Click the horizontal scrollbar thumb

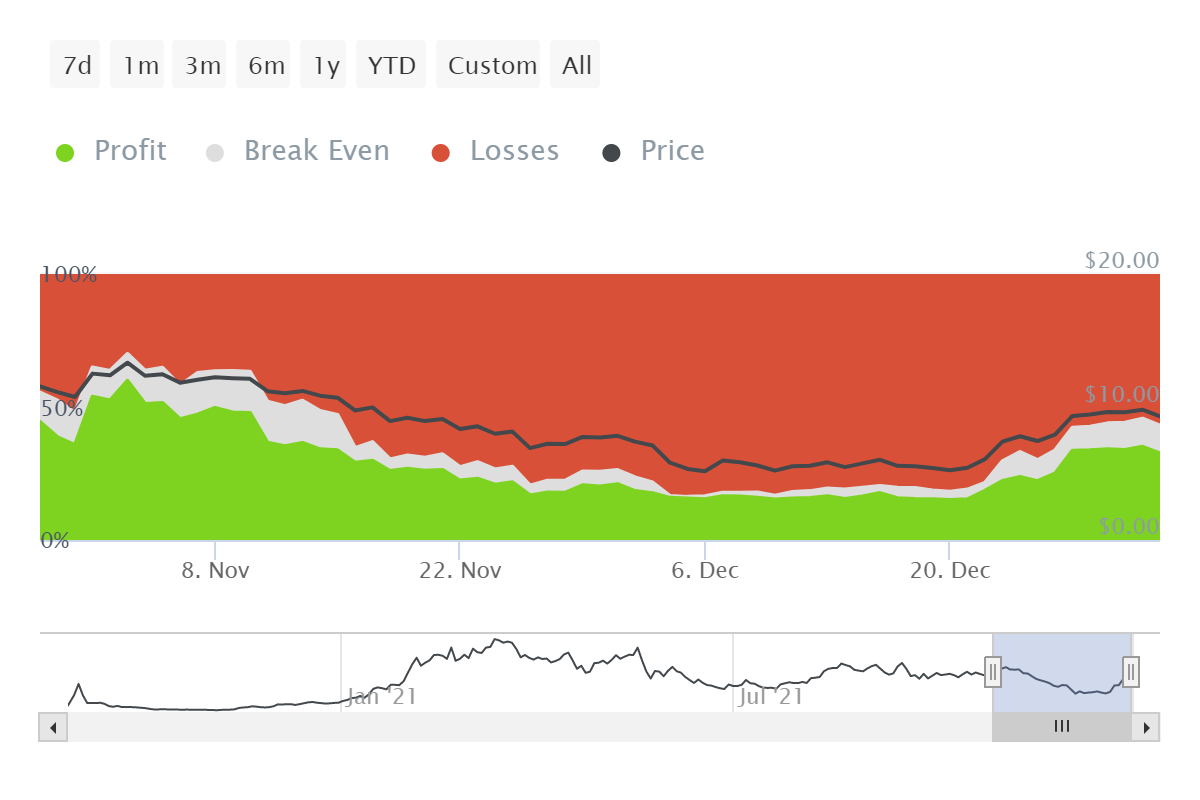tap(1061, 727)
